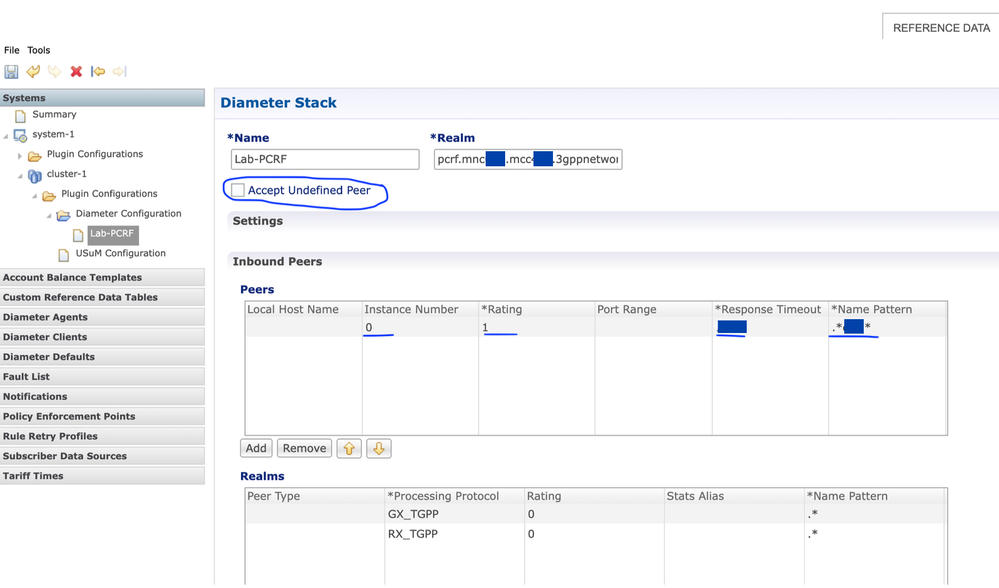Image resolution: width=999 pixels, height=588 pixels.
Task: Enable Accept Undefined Peer checkbox
Action: tap(238, 190)
